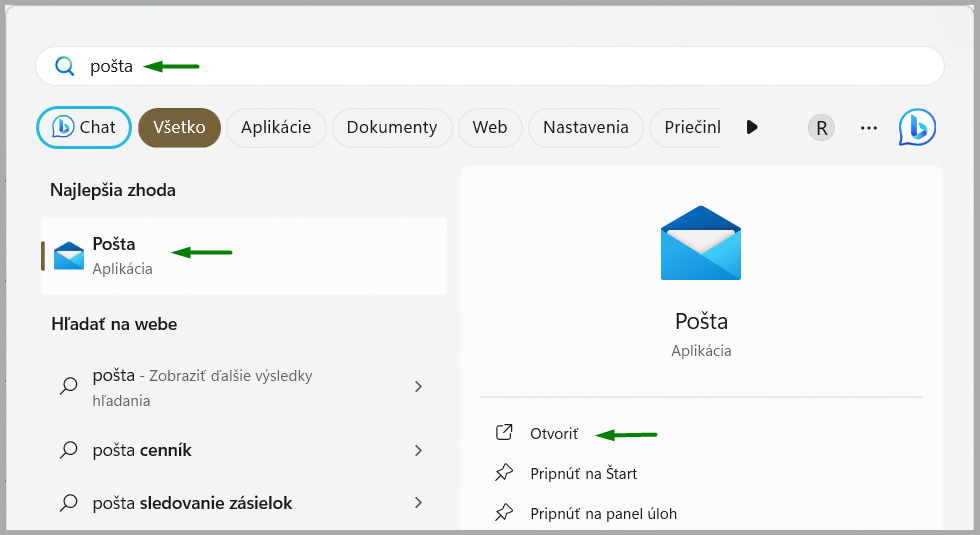Image resolution: width=980 pixels, height=535 pixels.
Task: Switch to the Dokumenty filter tab
Action: (x=391, y=127)
